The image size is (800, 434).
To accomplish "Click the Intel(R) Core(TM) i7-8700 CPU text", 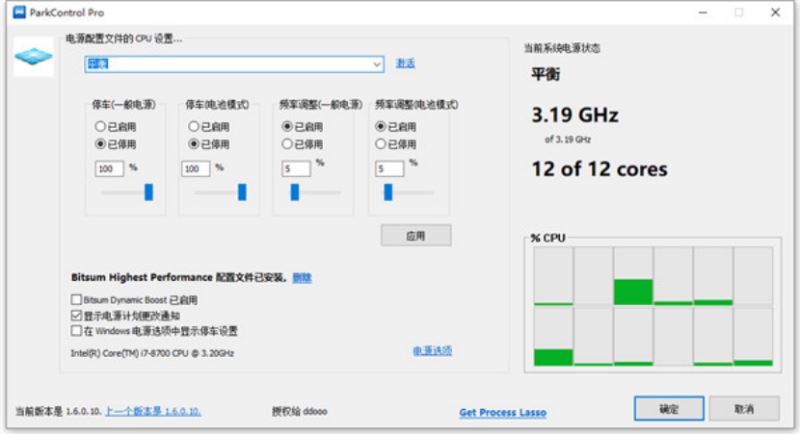I will [152, 353].
